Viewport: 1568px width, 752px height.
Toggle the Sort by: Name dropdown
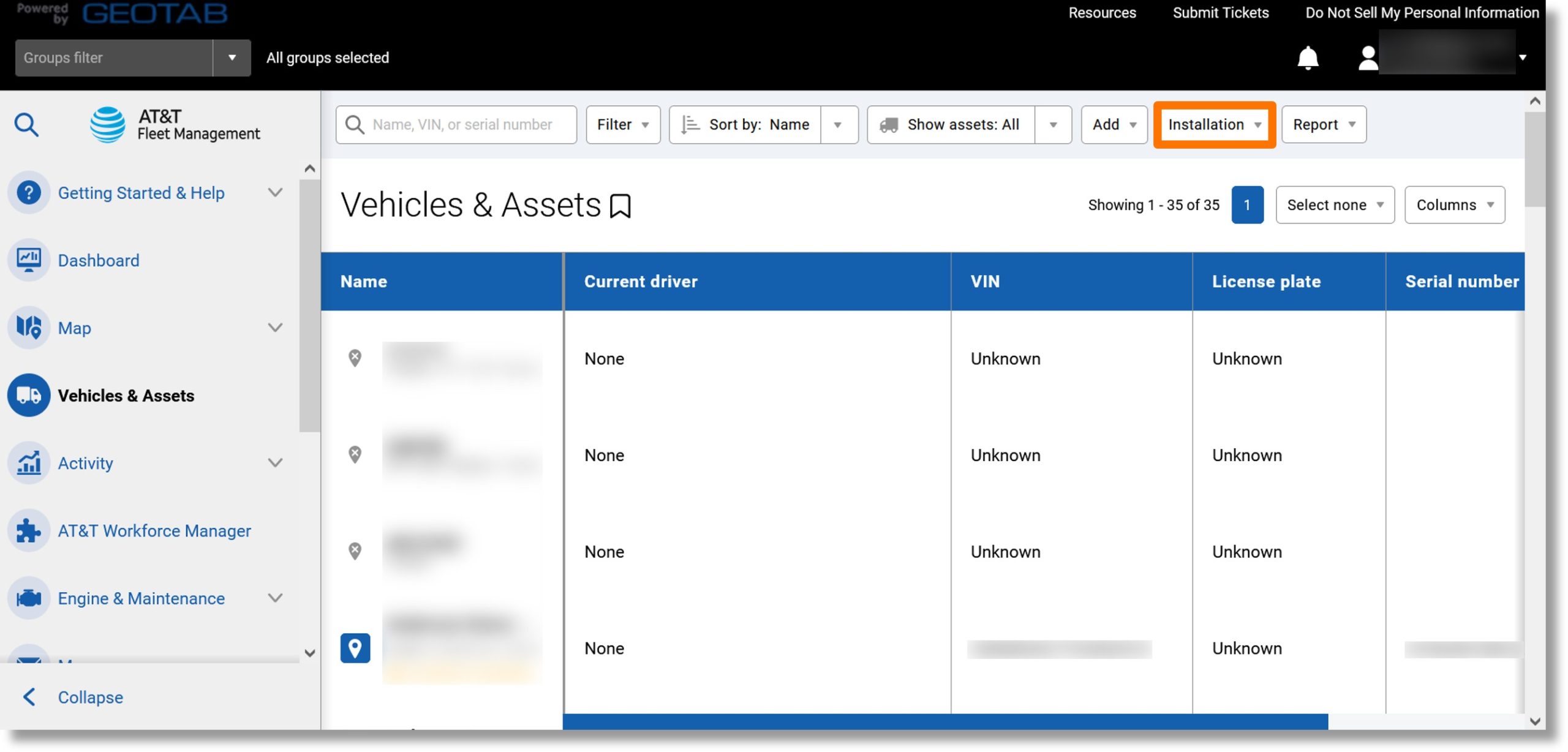point(839,123)
